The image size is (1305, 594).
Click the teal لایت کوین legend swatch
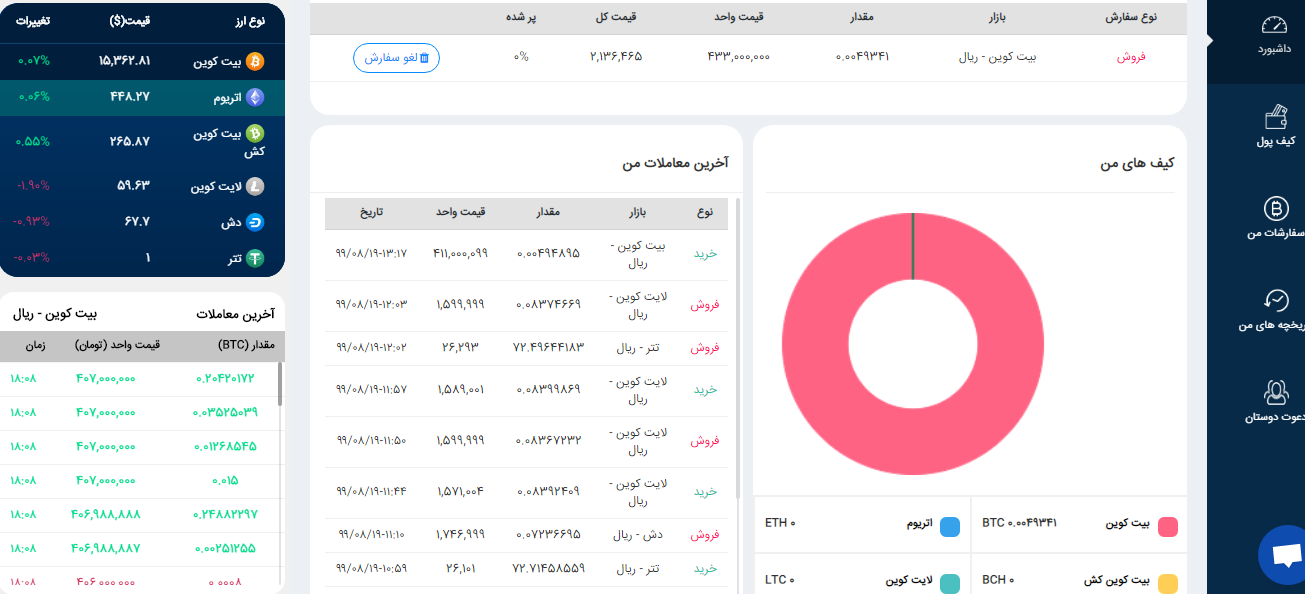[x=950, y=583]
